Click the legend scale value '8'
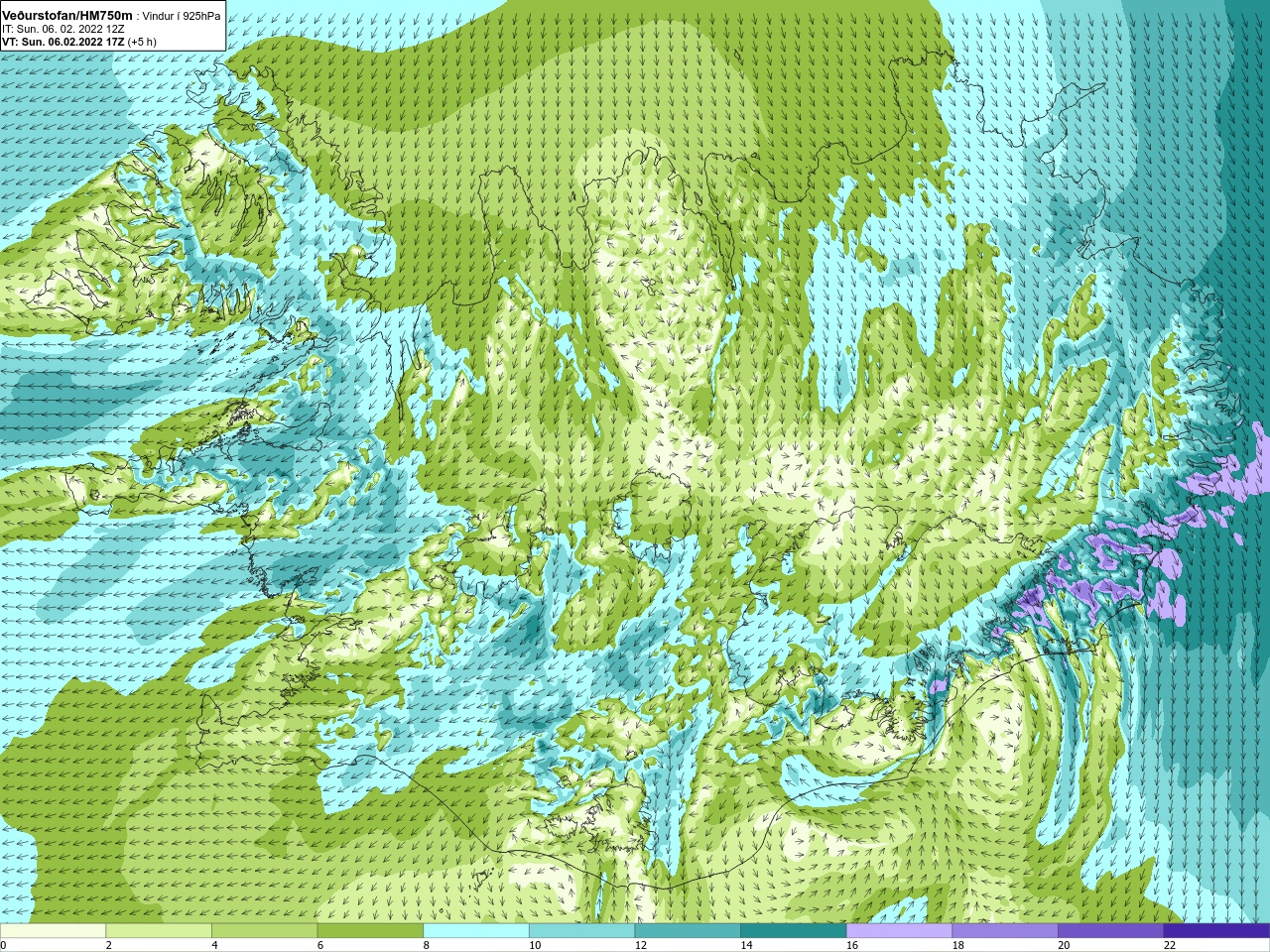 [x=427, y=945]
